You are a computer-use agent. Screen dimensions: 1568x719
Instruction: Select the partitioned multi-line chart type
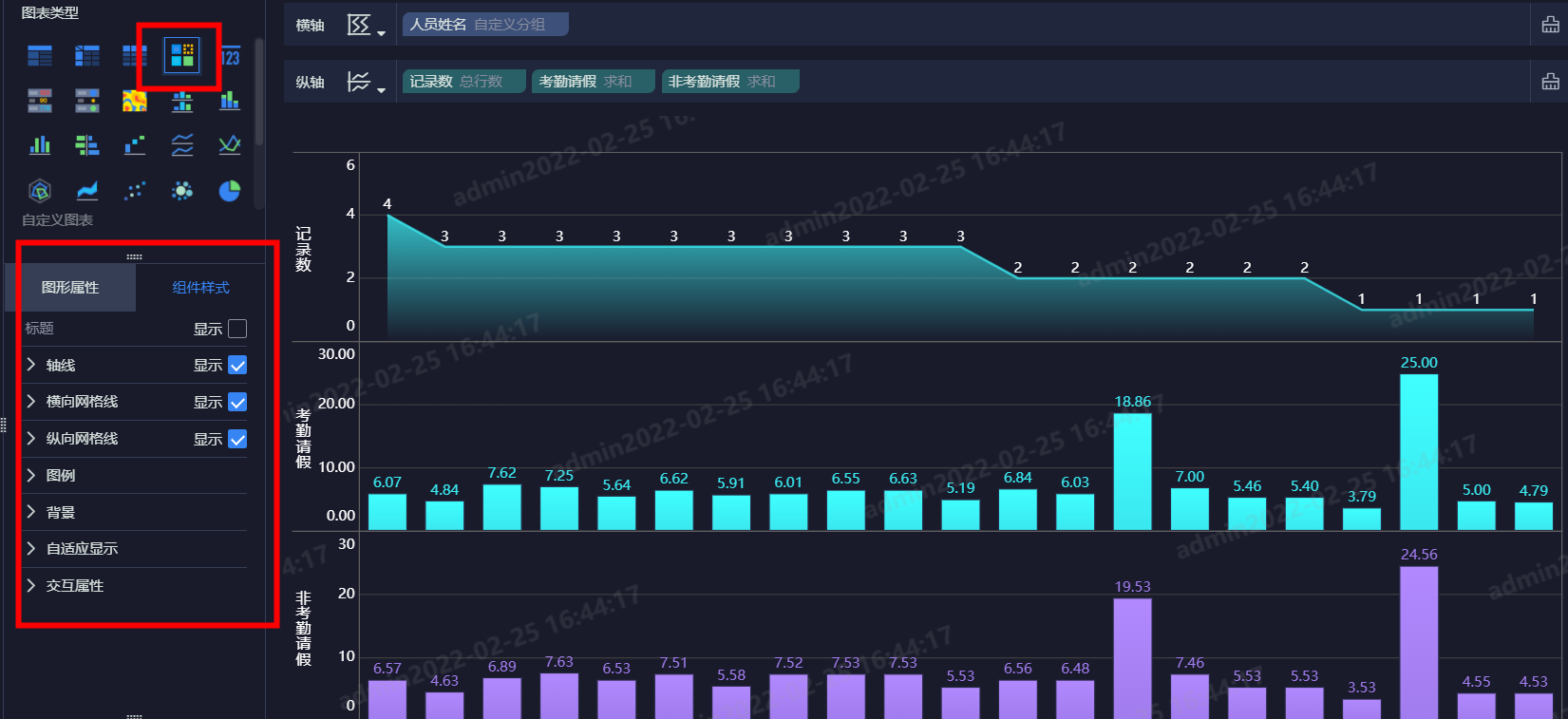coord(182,145)
